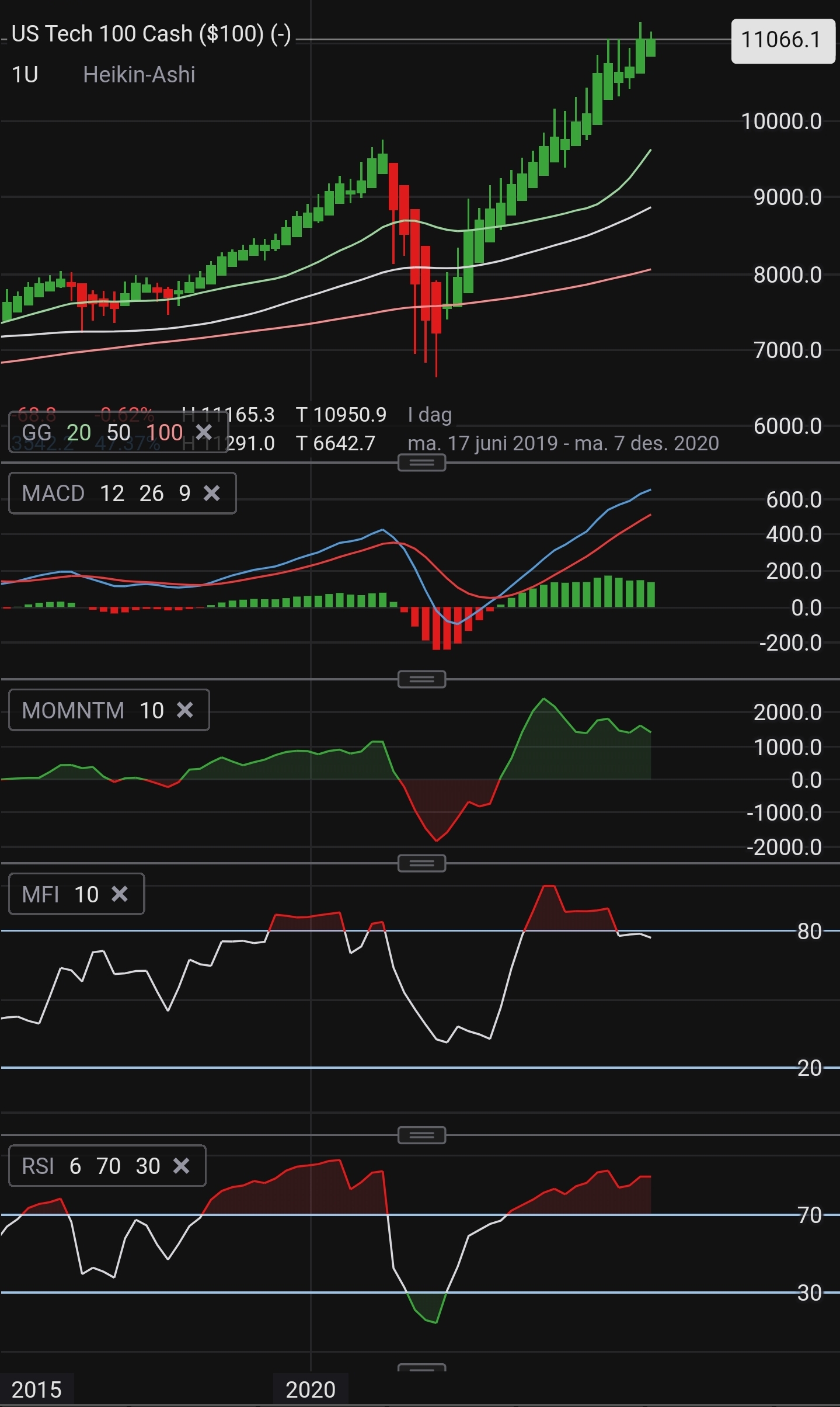Viewport: 840px width, 1407px height.
Task: Change the Heikin-Ashi chart type
Action: [139, 75]
